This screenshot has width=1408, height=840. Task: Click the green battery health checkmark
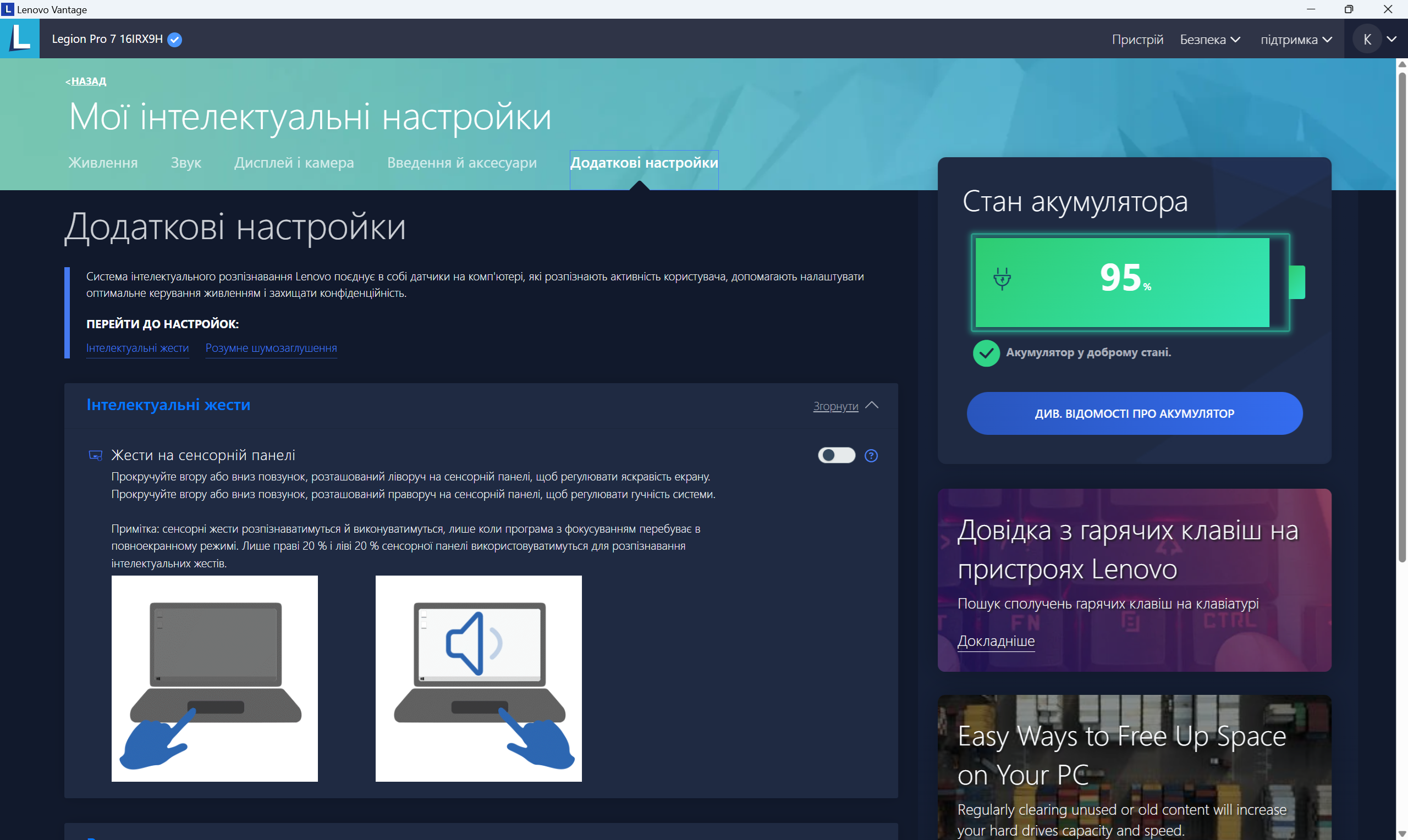point(986,353)
